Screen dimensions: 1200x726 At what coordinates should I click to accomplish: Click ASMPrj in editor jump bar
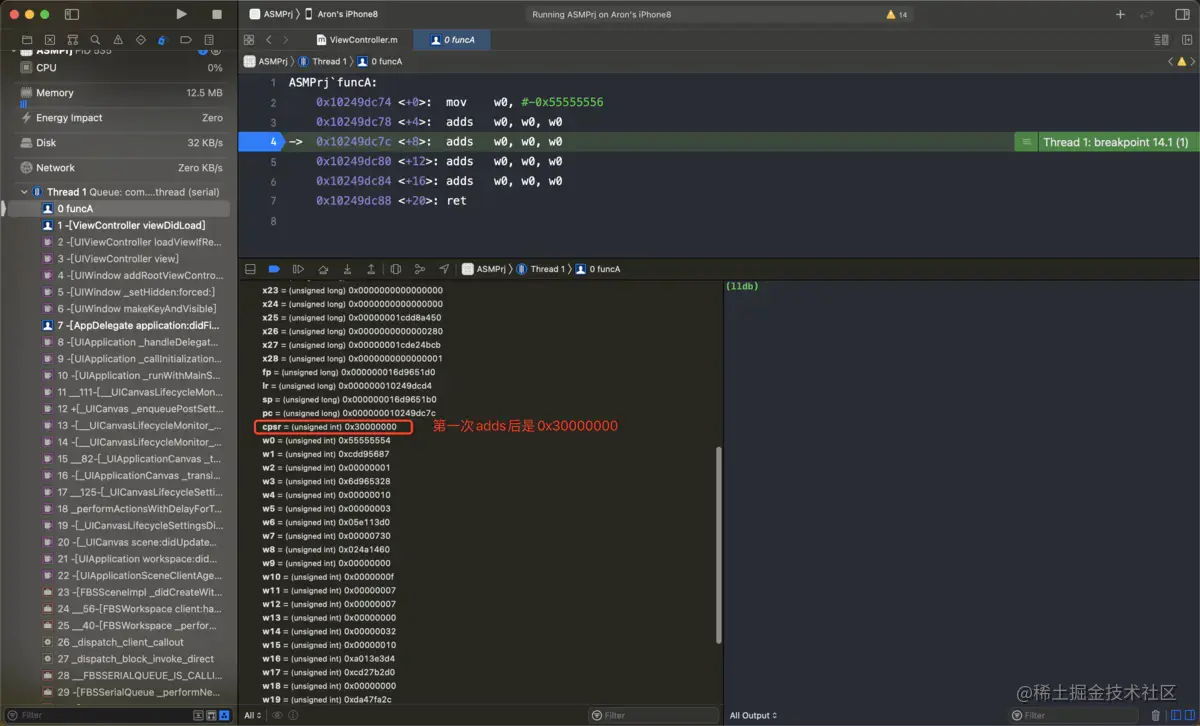coord(266,61)
